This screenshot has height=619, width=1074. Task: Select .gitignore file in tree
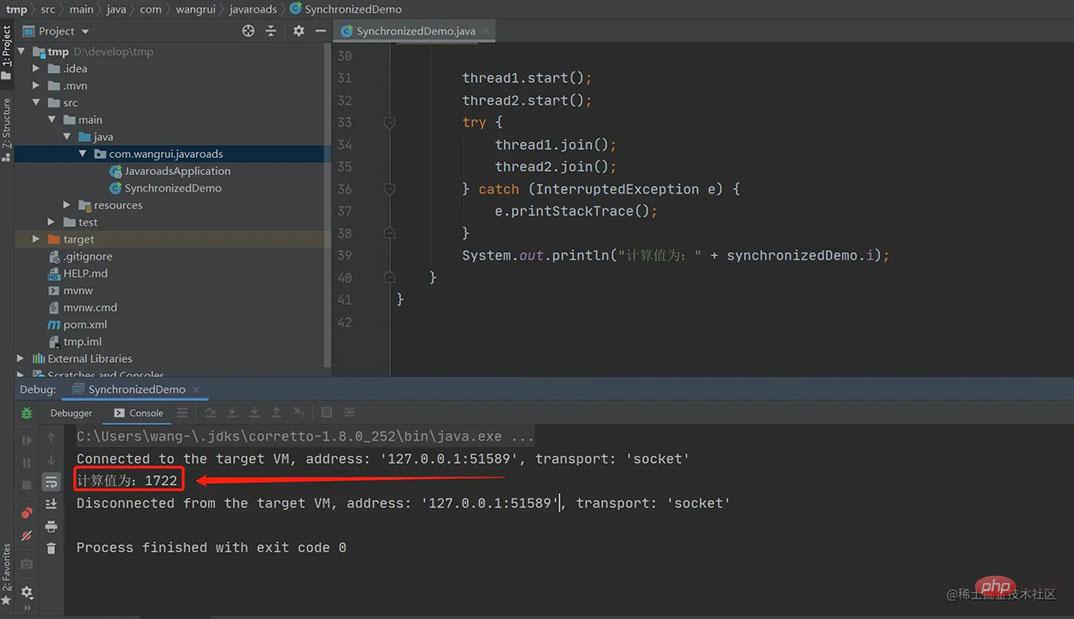(80, 256)
